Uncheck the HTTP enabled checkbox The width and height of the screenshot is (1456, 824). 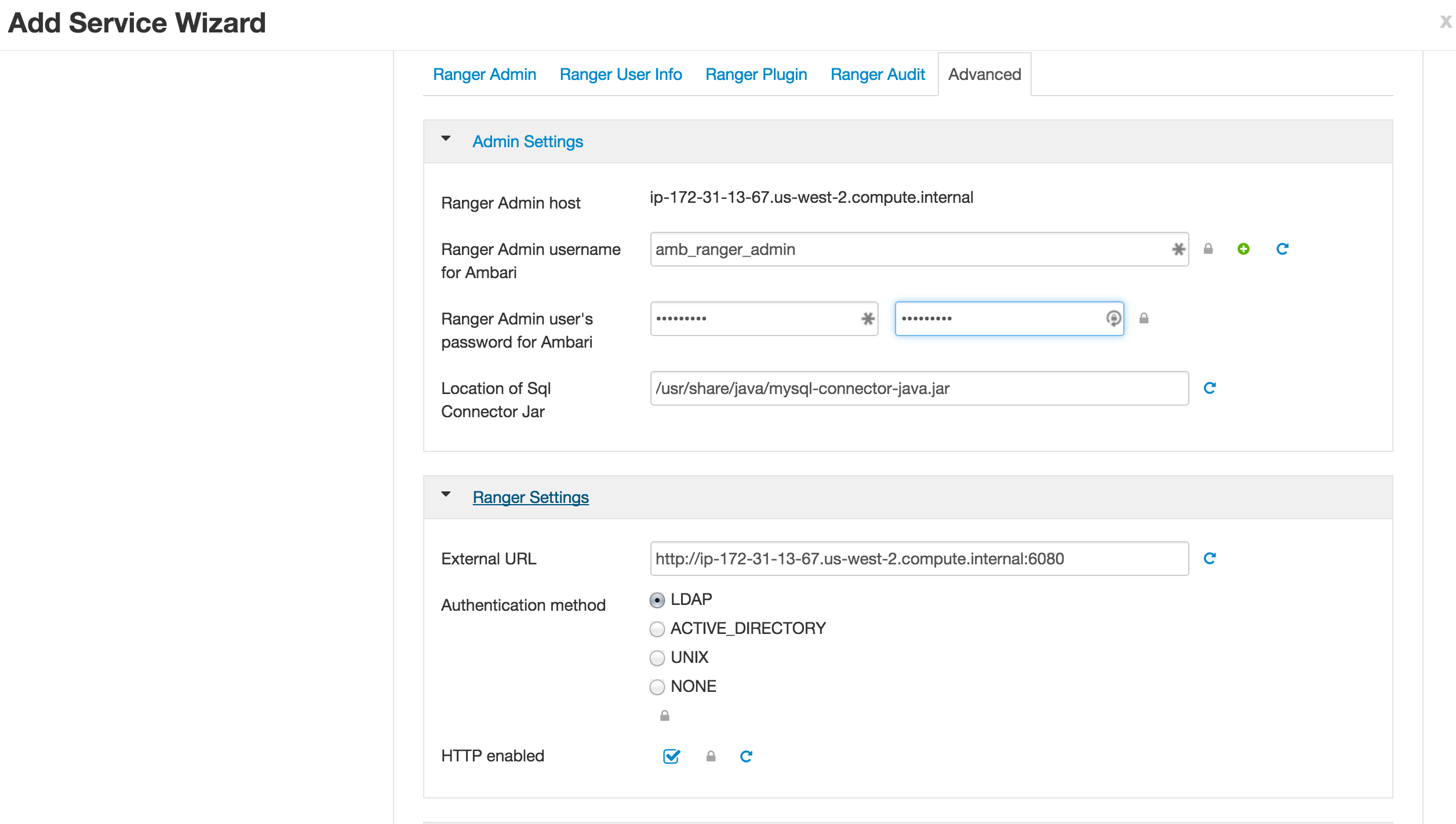click(671, 756)
